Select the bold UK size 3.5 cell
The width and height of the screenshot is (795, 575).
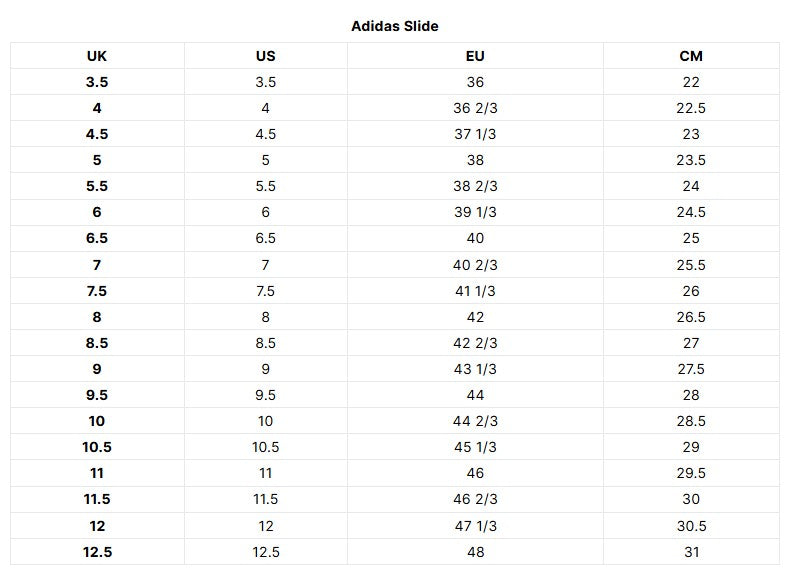click(x=97, y=82)
